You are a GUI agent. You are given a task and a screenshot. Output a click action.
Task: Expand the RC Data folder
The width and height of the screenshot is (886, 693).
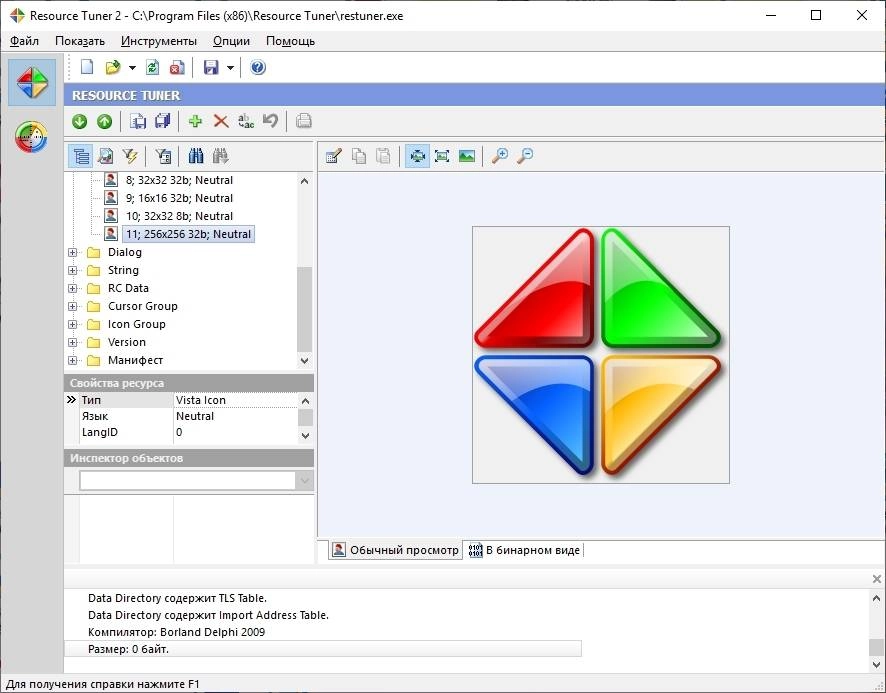click(72, 288)
